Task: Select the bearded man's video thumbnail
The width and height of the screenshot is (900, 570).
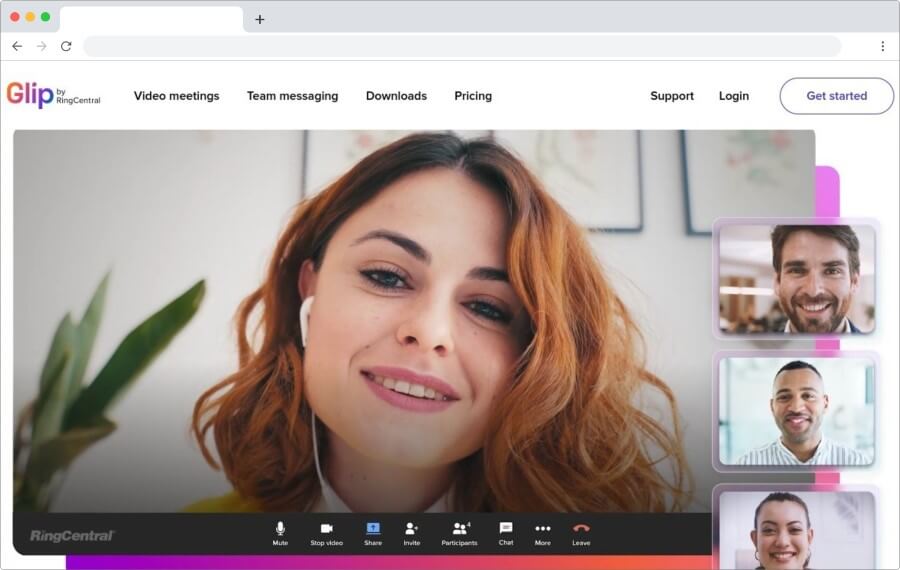Action: 797,279
